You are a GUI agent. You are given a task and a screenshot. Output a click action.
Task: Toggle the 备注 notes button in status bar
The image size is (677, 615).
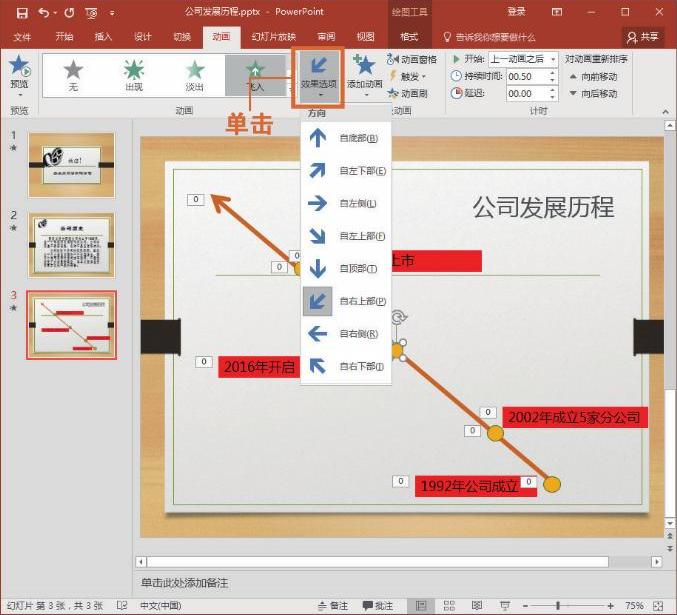pyautogui.click(x=332, y=606)
